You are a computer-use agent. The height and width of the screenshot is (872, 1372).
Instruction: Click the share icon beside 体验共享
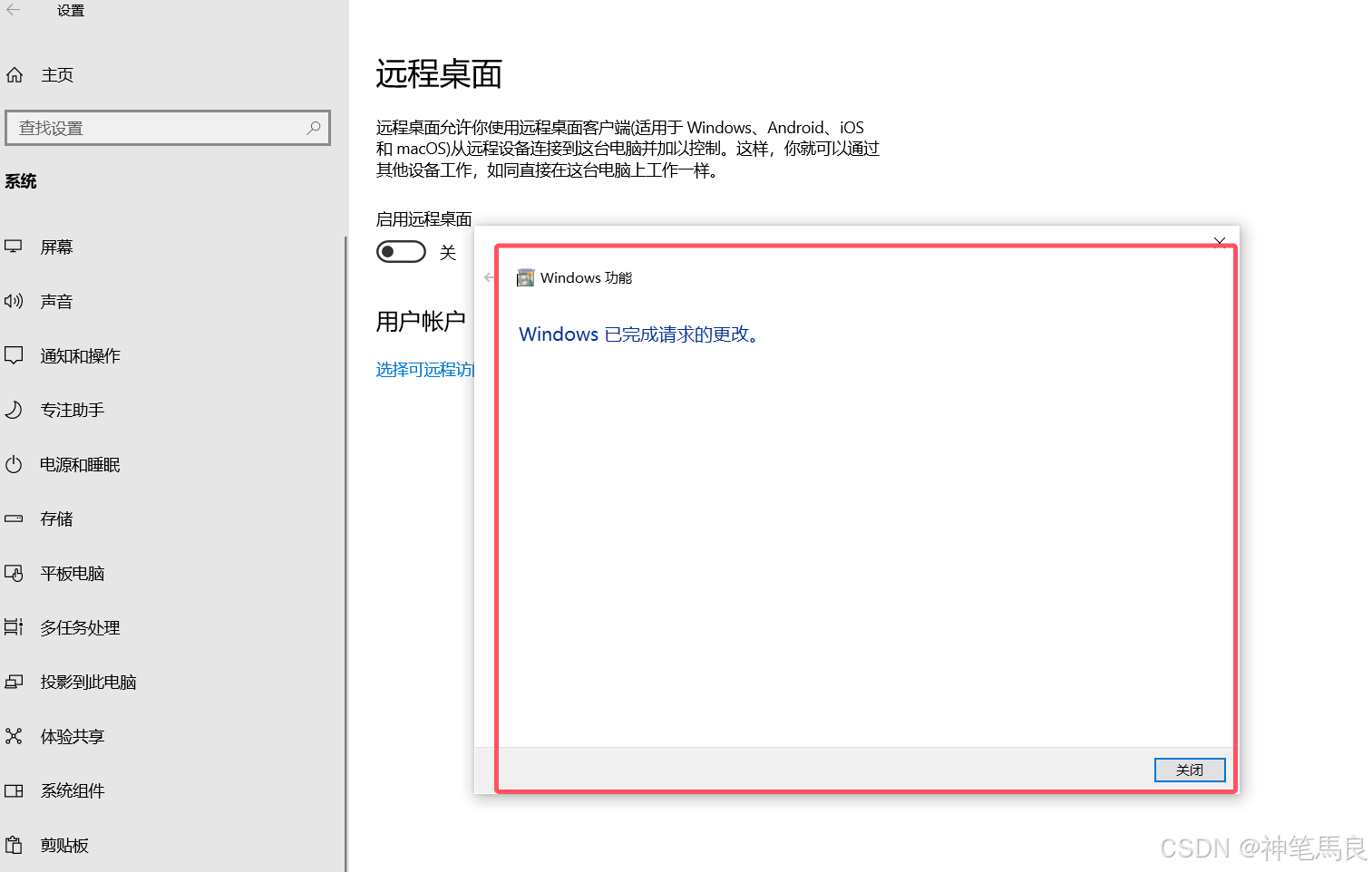click(x=14, y=736)
